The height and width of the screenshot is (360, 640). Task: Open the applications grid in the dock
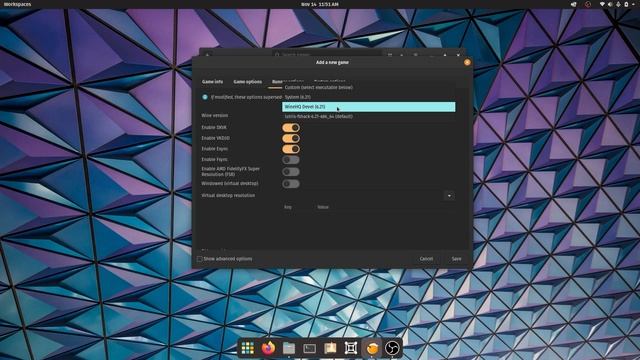click(247, 348)
